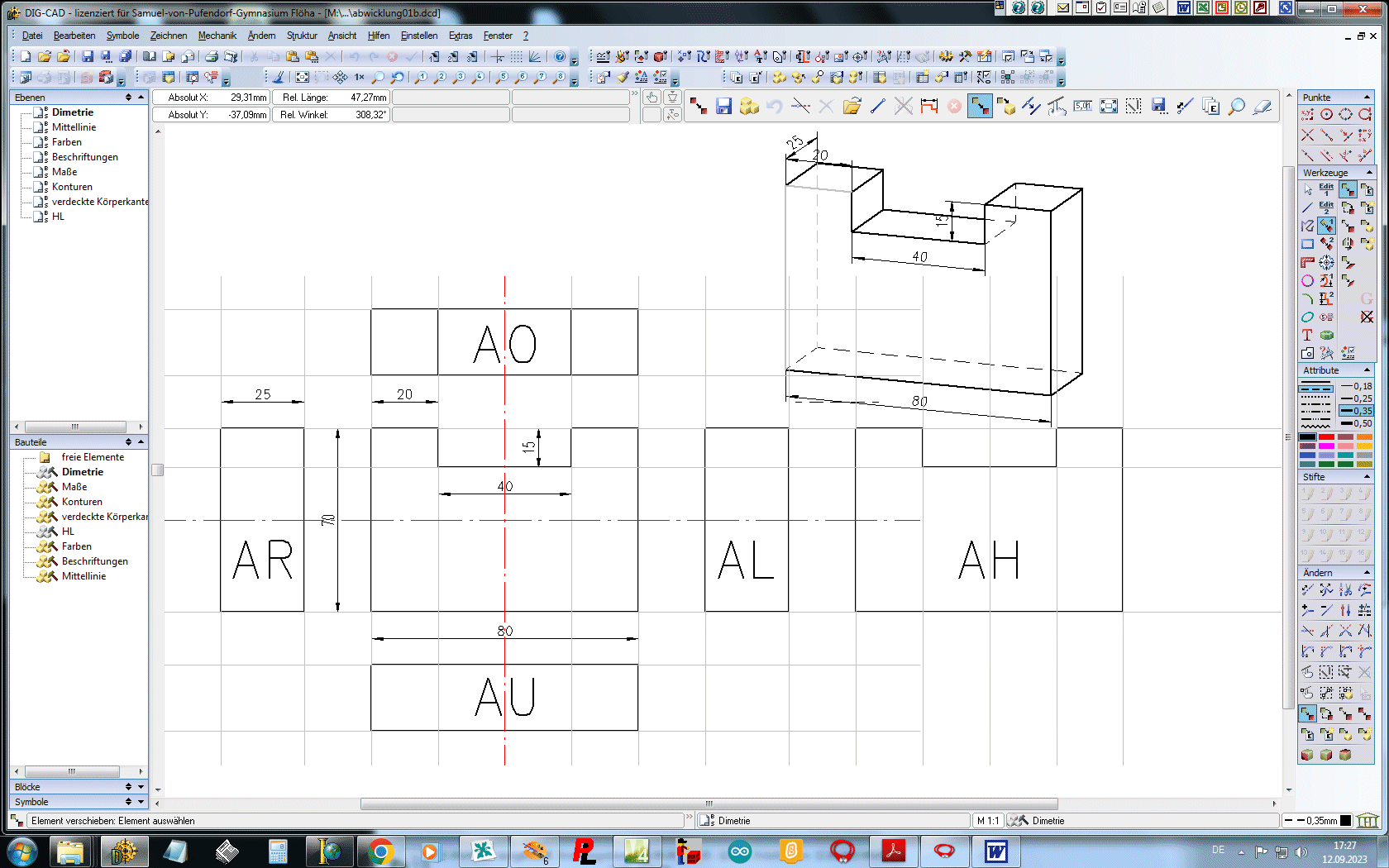Click the New file icon in the toolbar
Image resolution: width=1389 pixels, height=868 pixels.
(26, 56)
